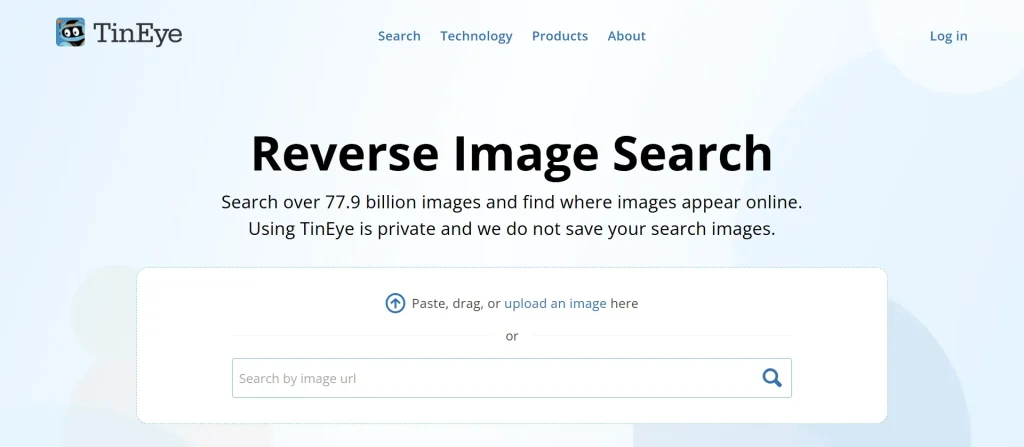1024x447 pixels.
Task: Click the "Paste, drag, or" instruction text
Action: click(456, 303)
